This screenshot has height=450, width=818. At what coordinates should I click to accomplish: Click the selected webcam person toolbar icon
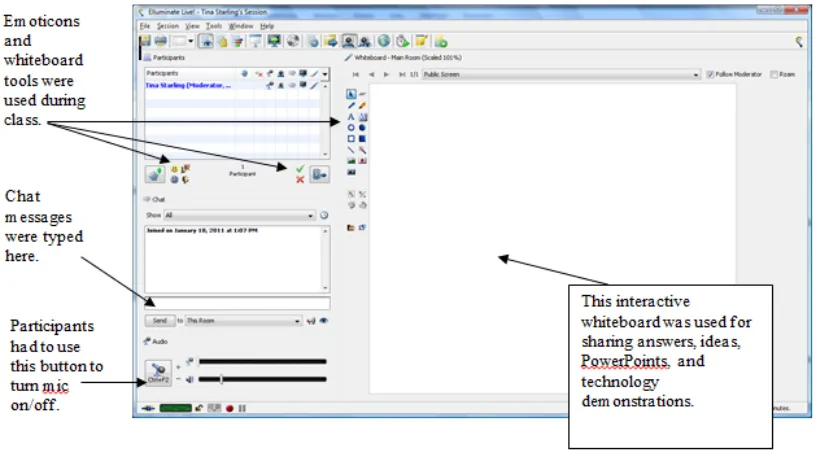point(348,41)
